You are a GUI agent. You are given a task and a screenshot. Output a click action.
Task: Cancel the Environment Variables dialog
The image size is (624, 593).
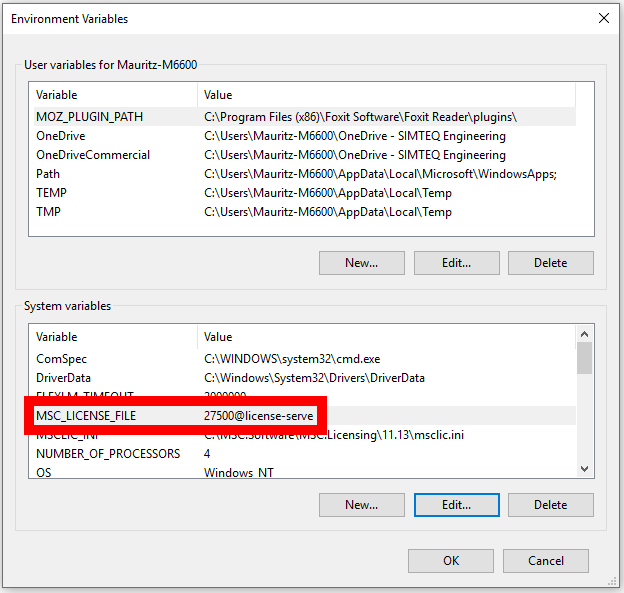coord(546,561)
